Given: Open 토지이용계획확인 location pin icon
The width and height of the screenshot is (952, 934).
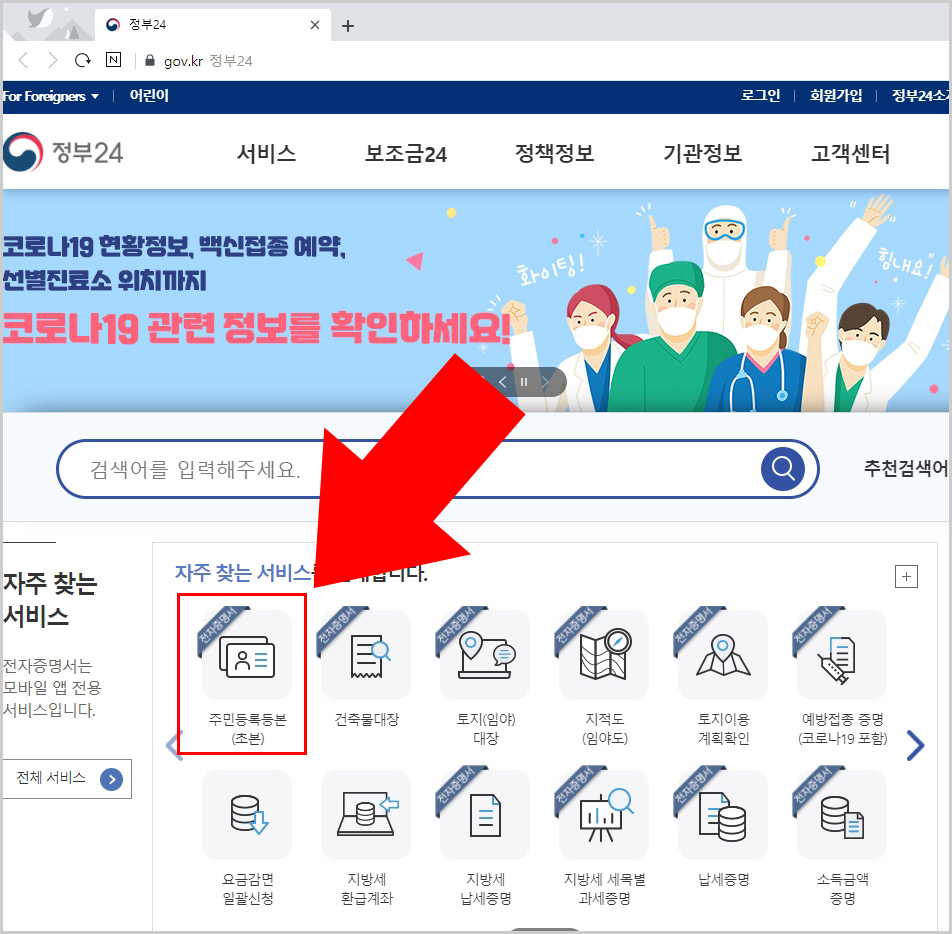Looking at the screenshot, I should tap(721, 655).
